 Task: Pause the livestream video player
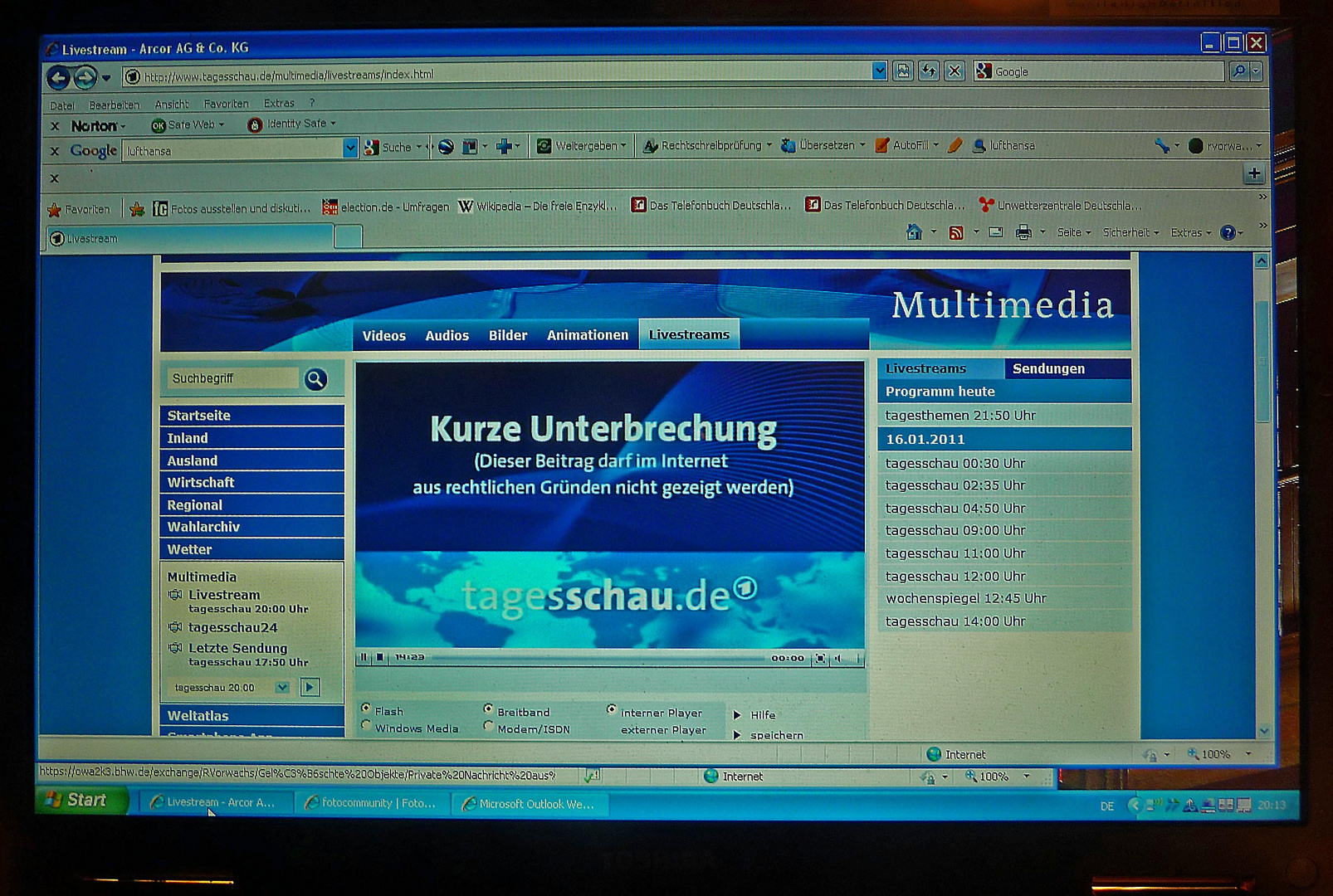[x=363, y=657]
